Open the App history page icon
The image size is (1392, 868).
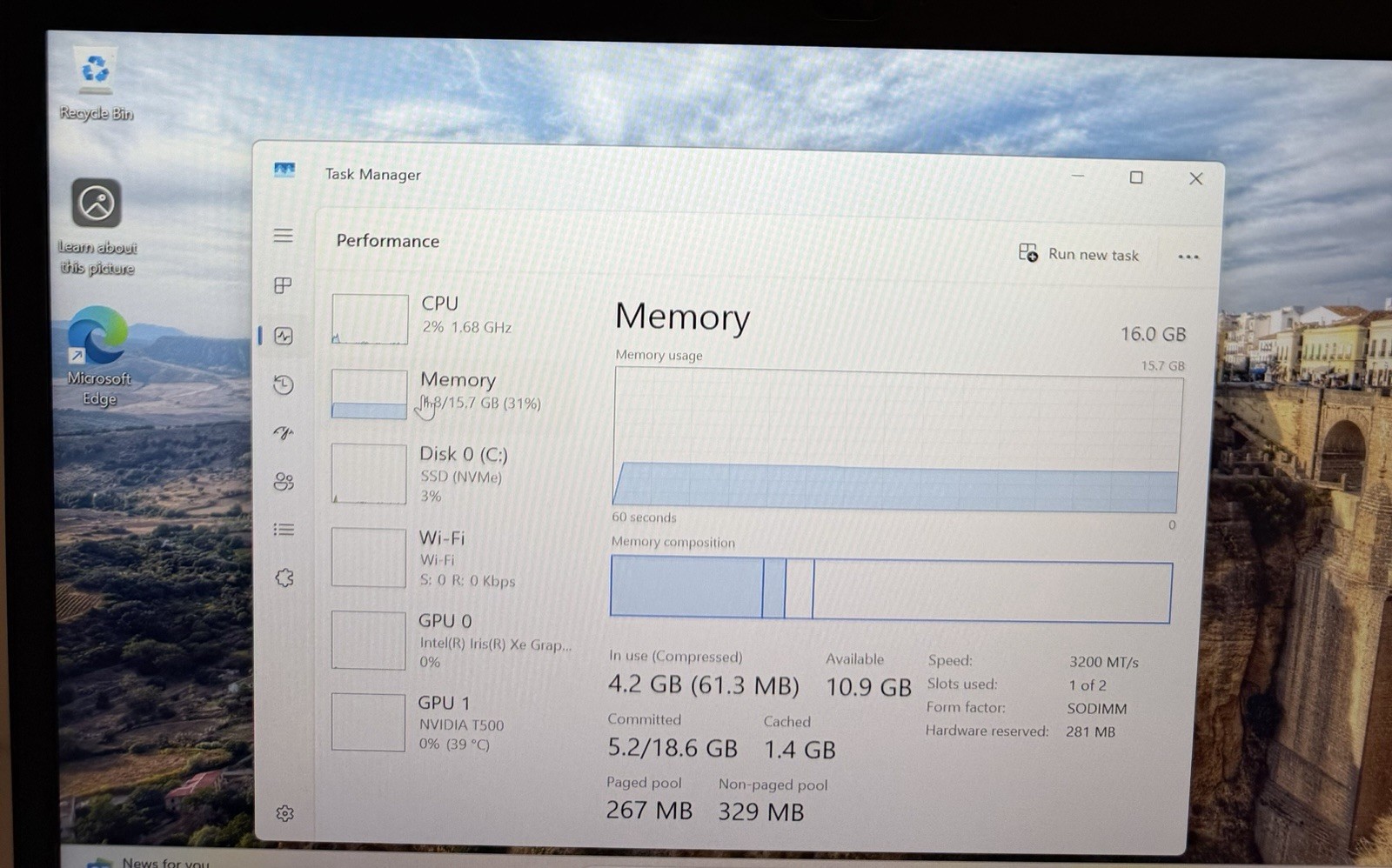click(284, 384)
